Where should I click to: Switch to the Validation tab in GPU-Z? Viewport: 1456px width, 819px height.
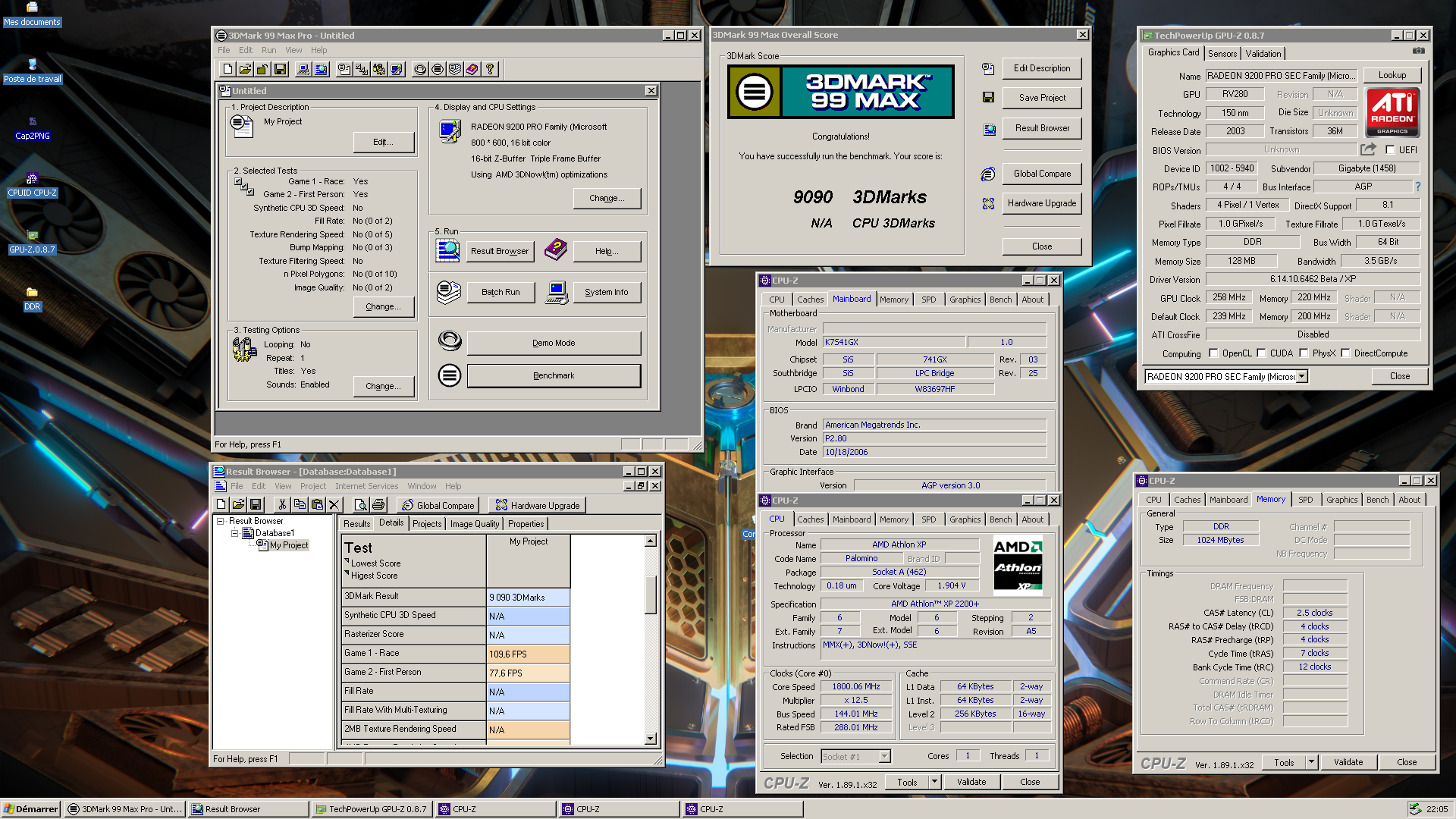click(1263, 53)
